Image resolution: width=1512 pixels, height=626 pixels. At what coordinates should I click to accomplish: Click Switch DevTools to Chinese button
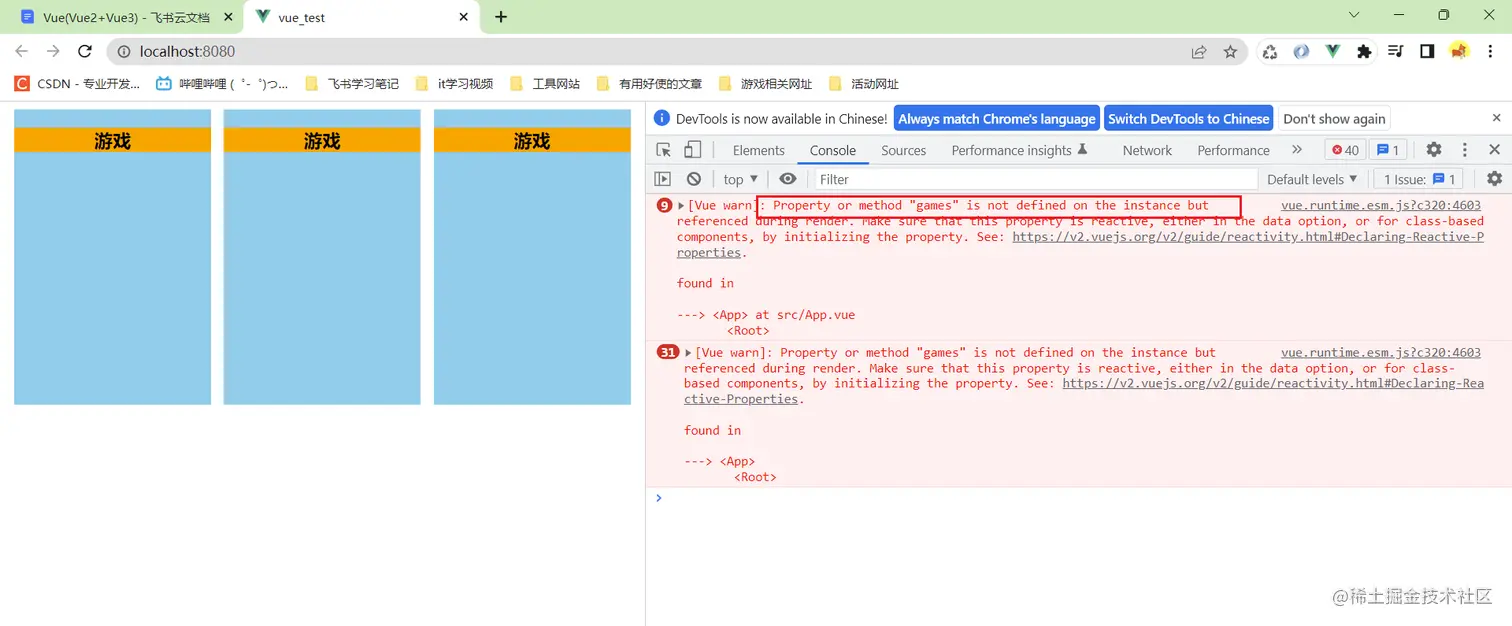pos(1189,118)
